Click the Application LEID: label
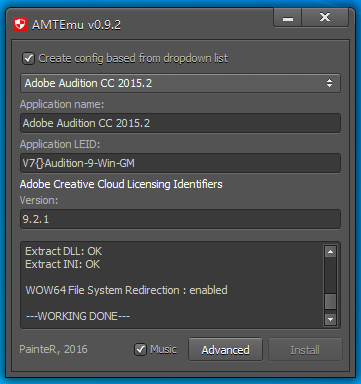Viewport: 361px width, 384px height. pos(60,144)
